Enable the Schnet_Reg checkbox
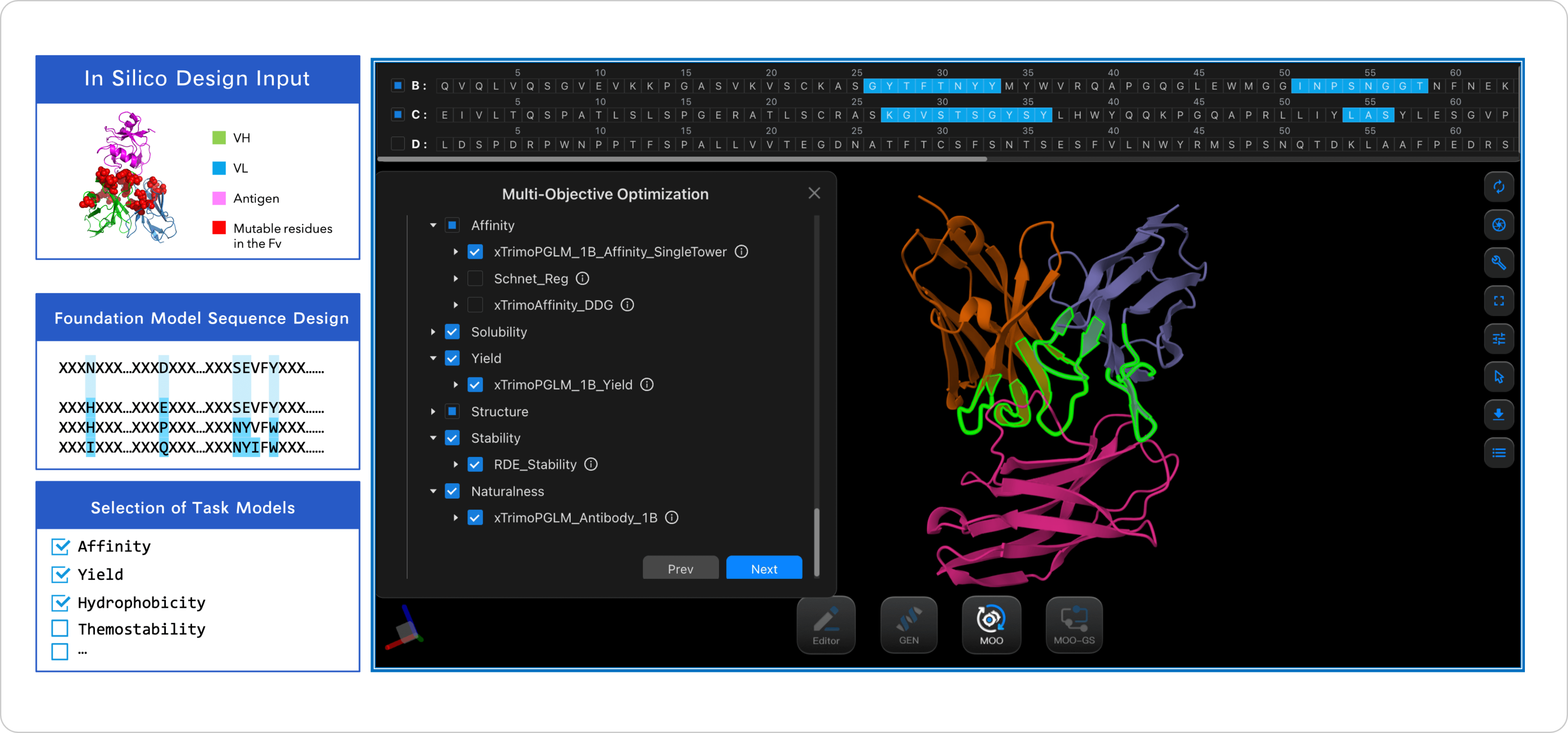The width and height of the screenshot is (1568, 733). 475,279
